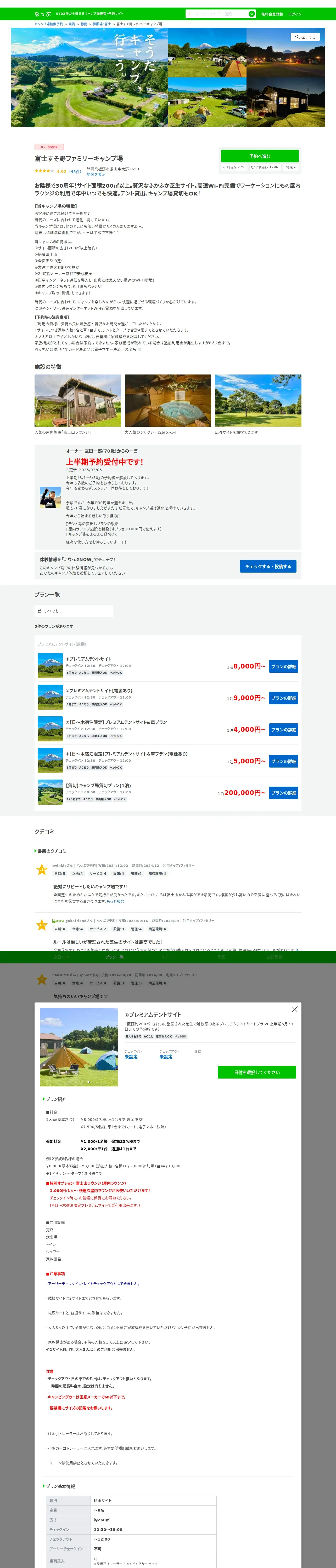
Task: Expand the 投稿 dropdown
Action: [292, 168]
